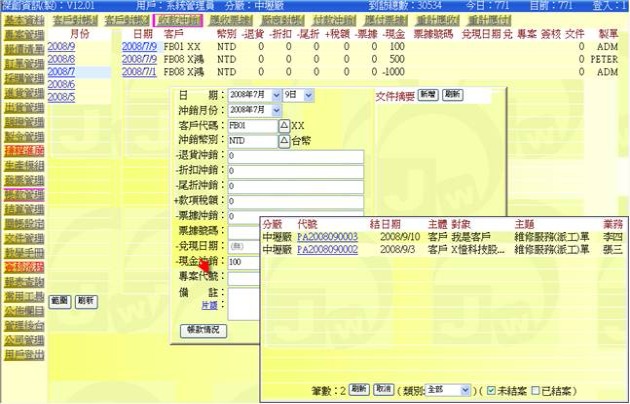Image resolution: width=630 pixels, height=404 pixels.
Task: Click 取消 button in the project popup
Action: click(x=384, y=389)
